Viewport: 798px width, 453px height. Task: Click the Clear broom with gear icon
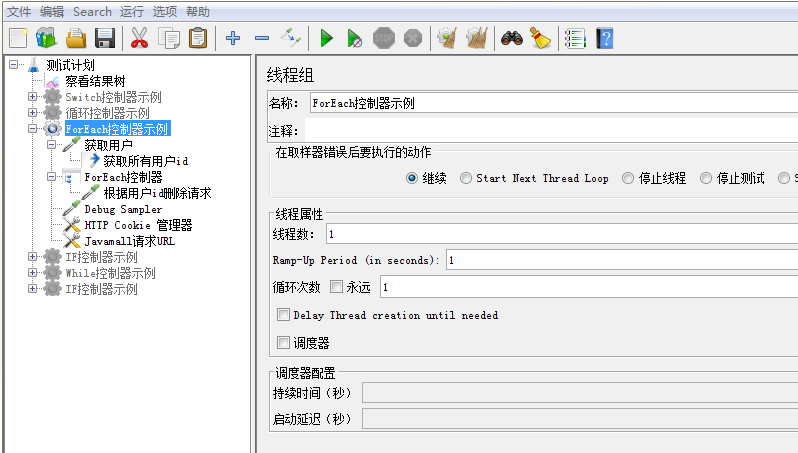[x=447, y=38]
